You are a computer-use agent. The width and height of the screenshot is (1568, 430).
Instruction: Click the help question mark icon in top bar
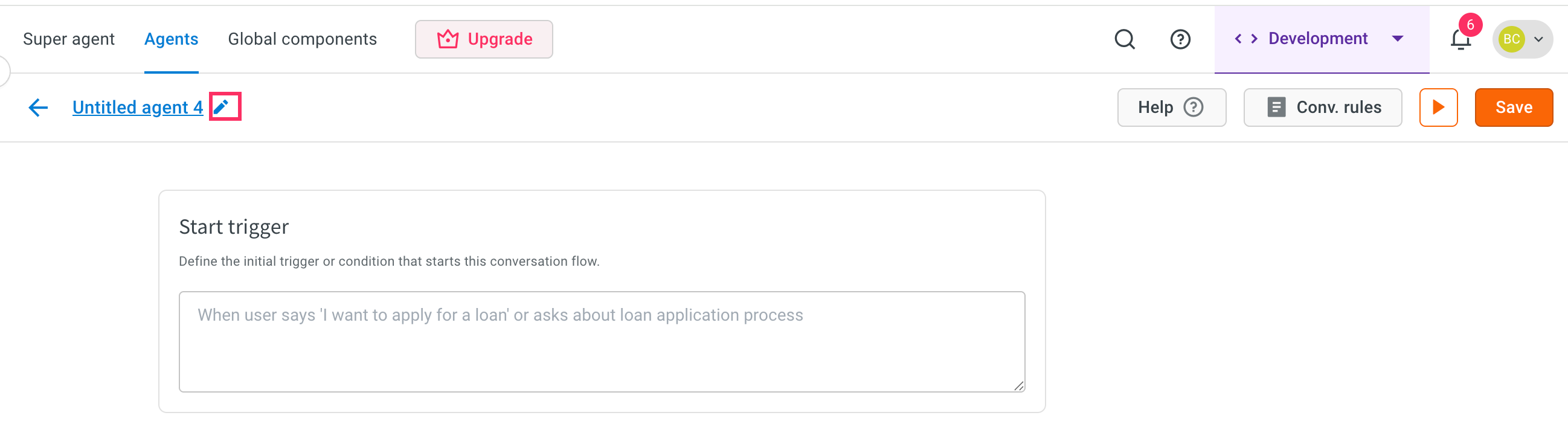pos(1180,39)
